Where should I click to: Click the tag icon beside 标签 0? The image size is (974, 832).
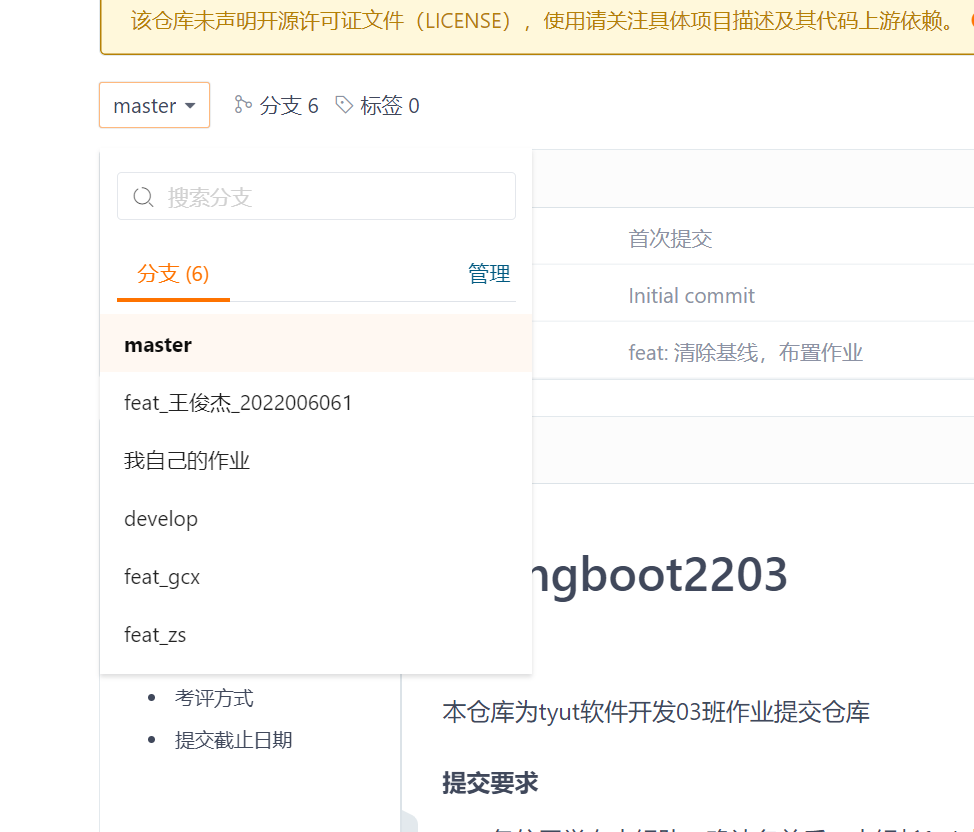[x=344, y=104]
